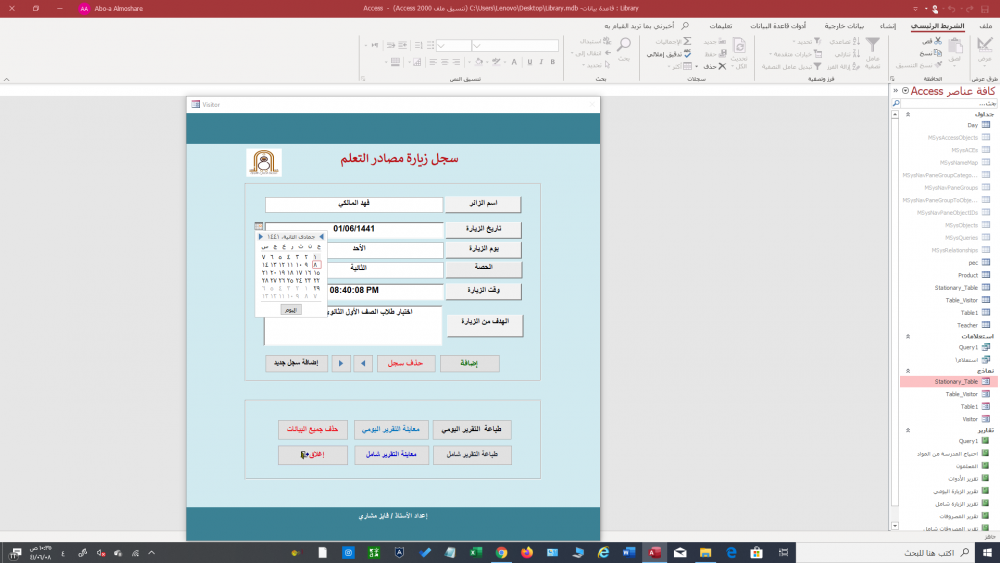Open the Create (إنشاء) ribbon tab
This screenshot has width=1000, height=563.
(888, 26)
